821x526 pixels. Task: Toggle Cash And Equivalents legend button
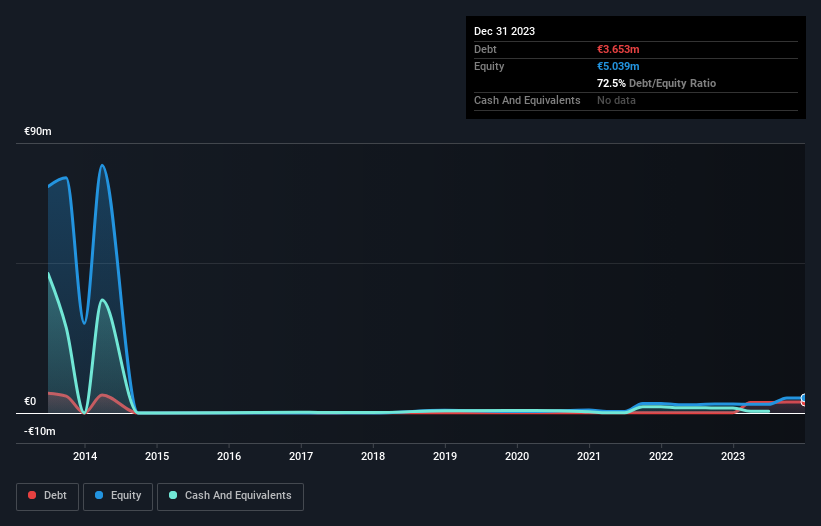[230, 496]
